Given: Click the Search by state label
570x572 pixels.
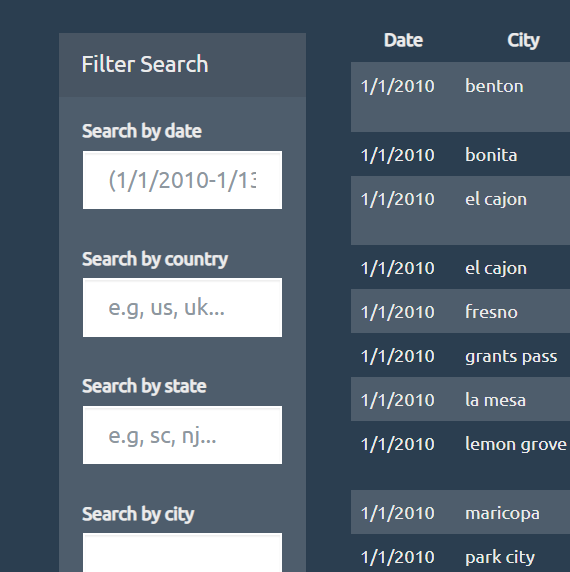Looking at the screenshot, I should [x=144, y=386].
